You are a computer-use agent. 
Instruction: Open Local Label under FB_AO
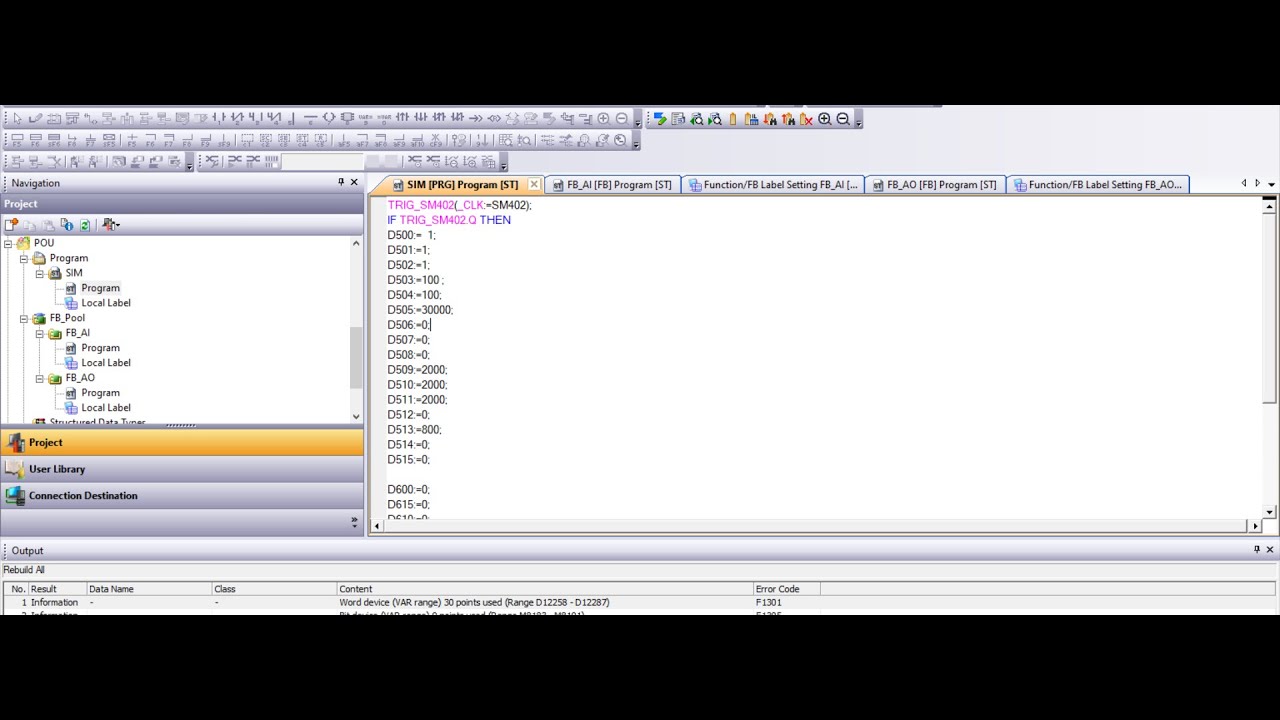(105, 408)
